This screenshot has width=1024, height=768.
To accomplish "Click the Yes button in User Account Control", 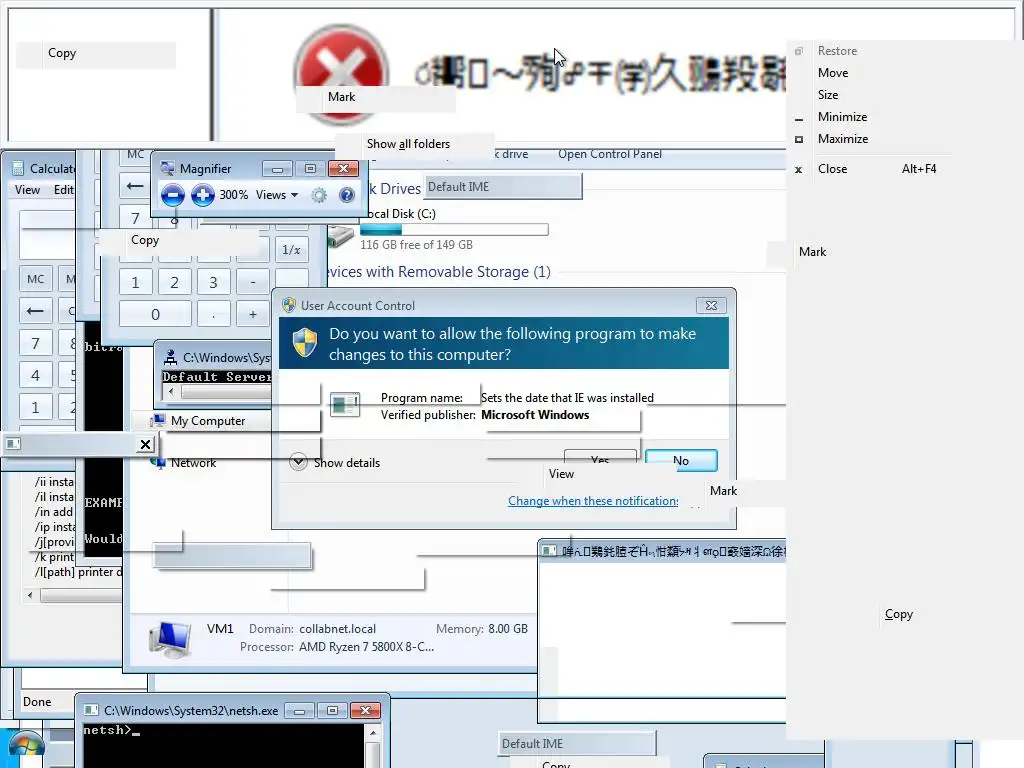I will coord(600,456).
